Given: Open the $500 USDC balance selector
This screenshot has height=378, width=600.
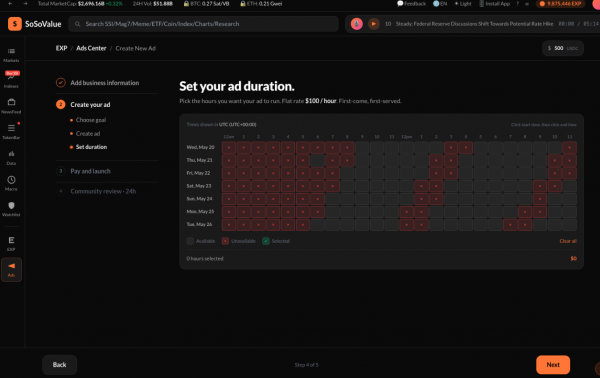Looking at the screenshot, I should pos(562,48).
